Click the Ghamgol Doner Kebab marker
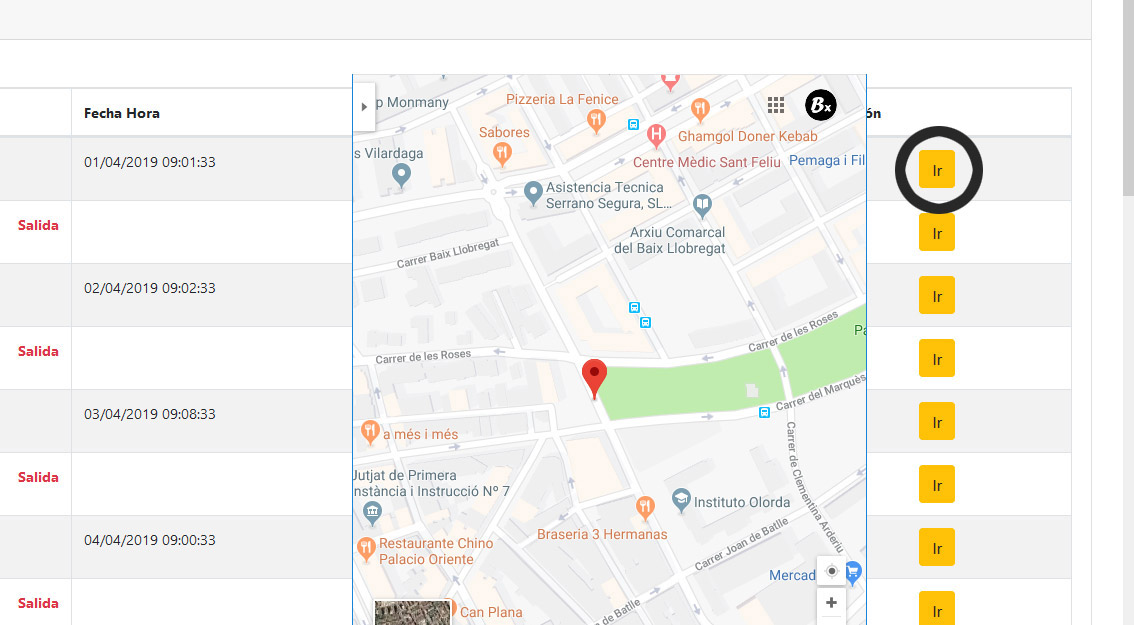 (701, 108)
